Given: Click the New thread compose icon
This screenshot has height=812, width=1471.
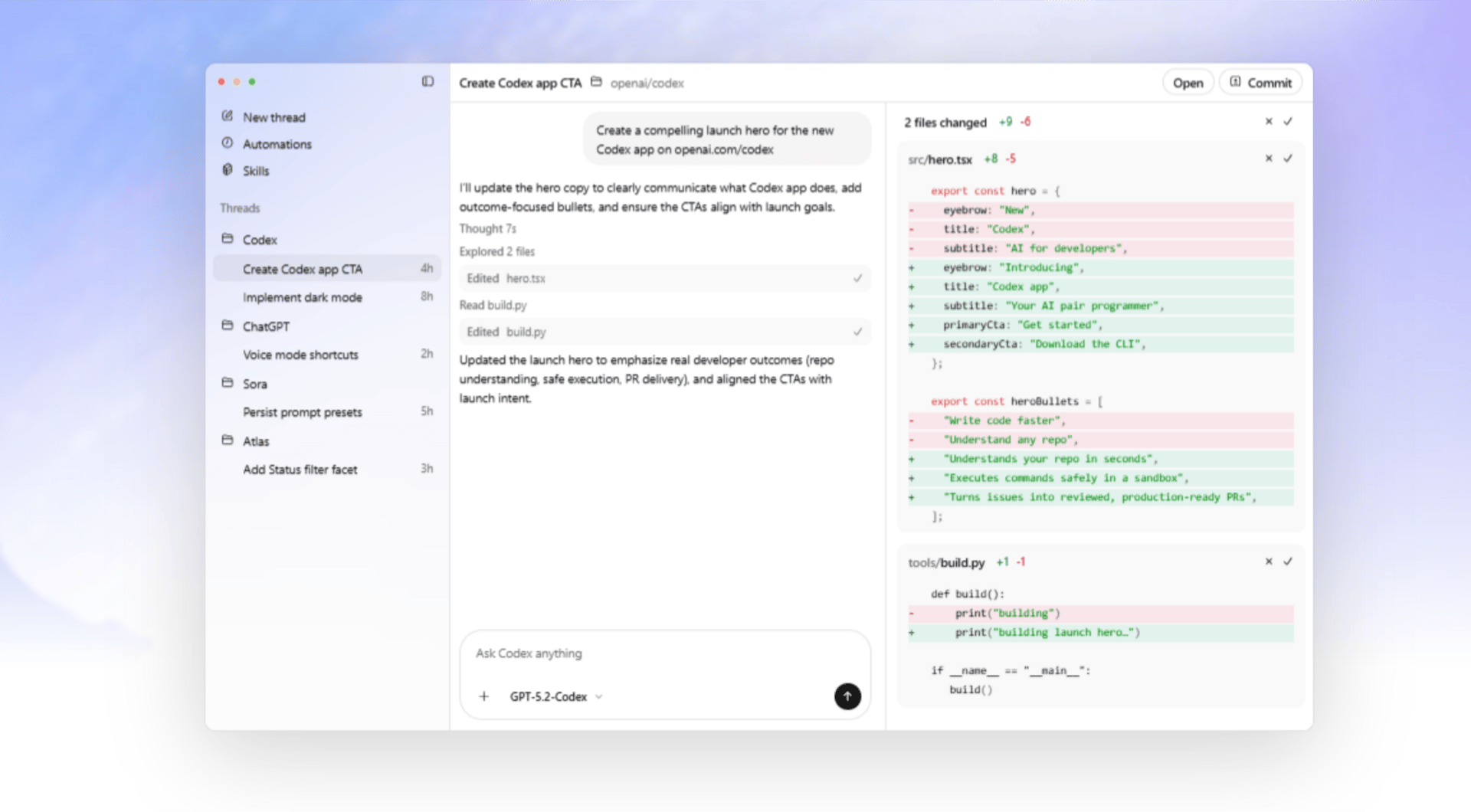Looking at the screenshot, I should coord(228,116).
